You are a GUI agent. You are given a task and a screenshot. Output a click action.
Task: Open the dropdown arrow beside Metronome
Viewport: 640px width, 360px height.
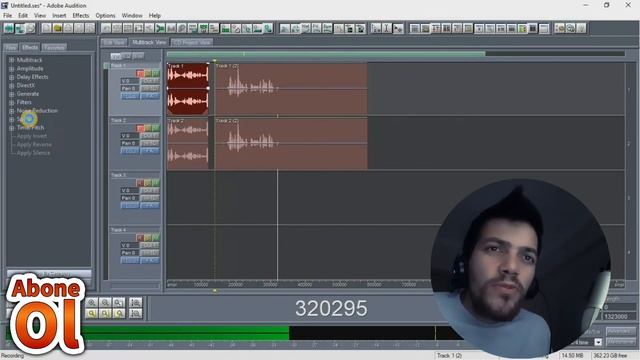coord(598,342)
